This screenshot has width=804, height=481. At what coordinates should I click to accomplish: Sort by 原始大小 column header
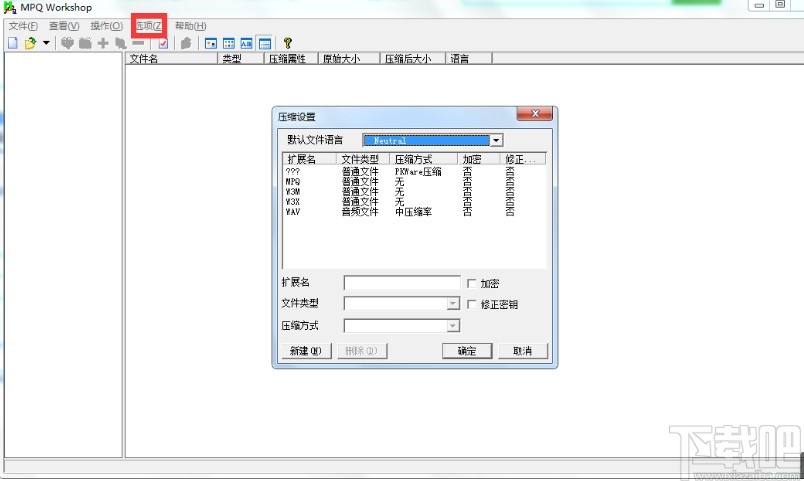349,58
